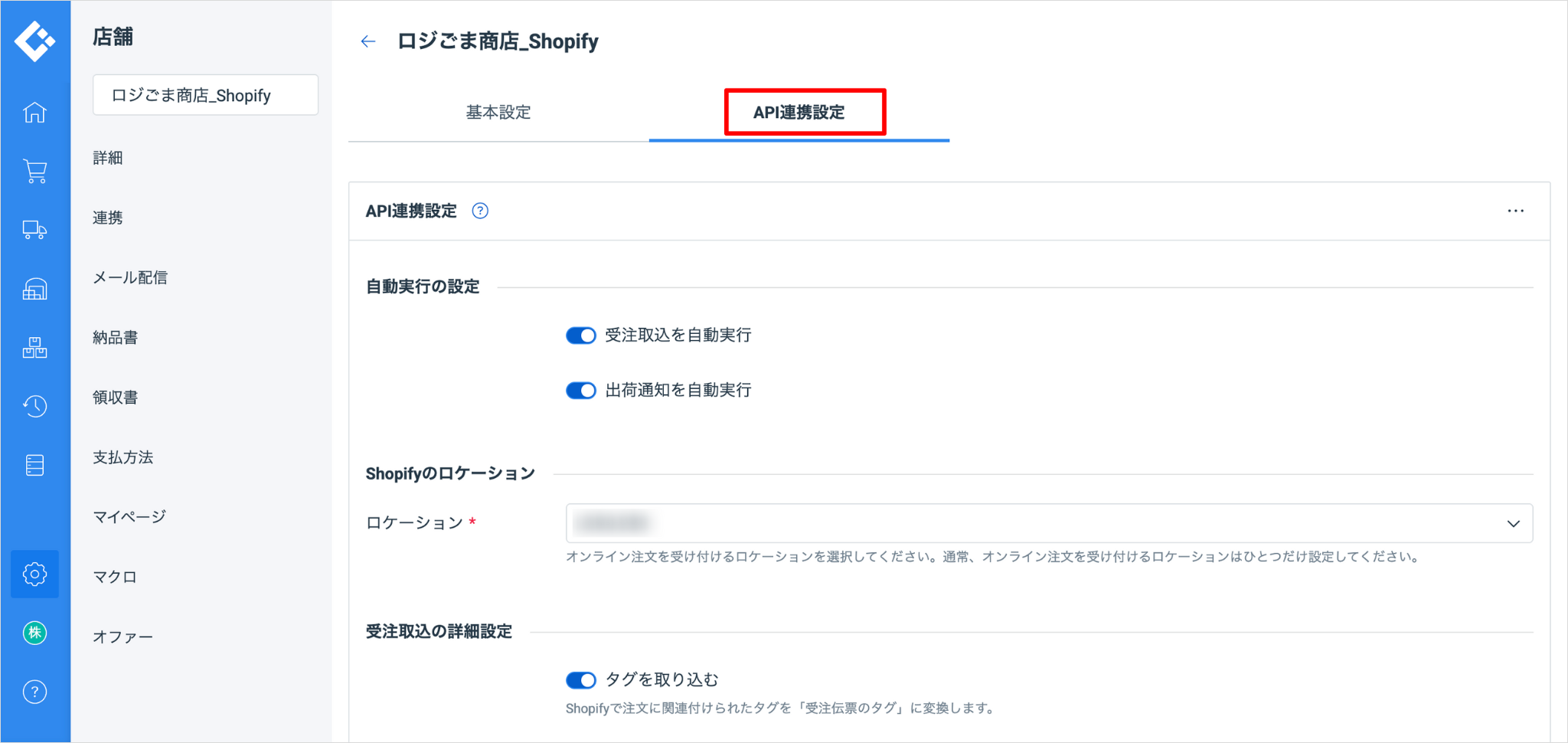Screen dimensions: 1568x743
Task: Click help icon beside API連携設定 heading
Action: (x=480, y=211)
